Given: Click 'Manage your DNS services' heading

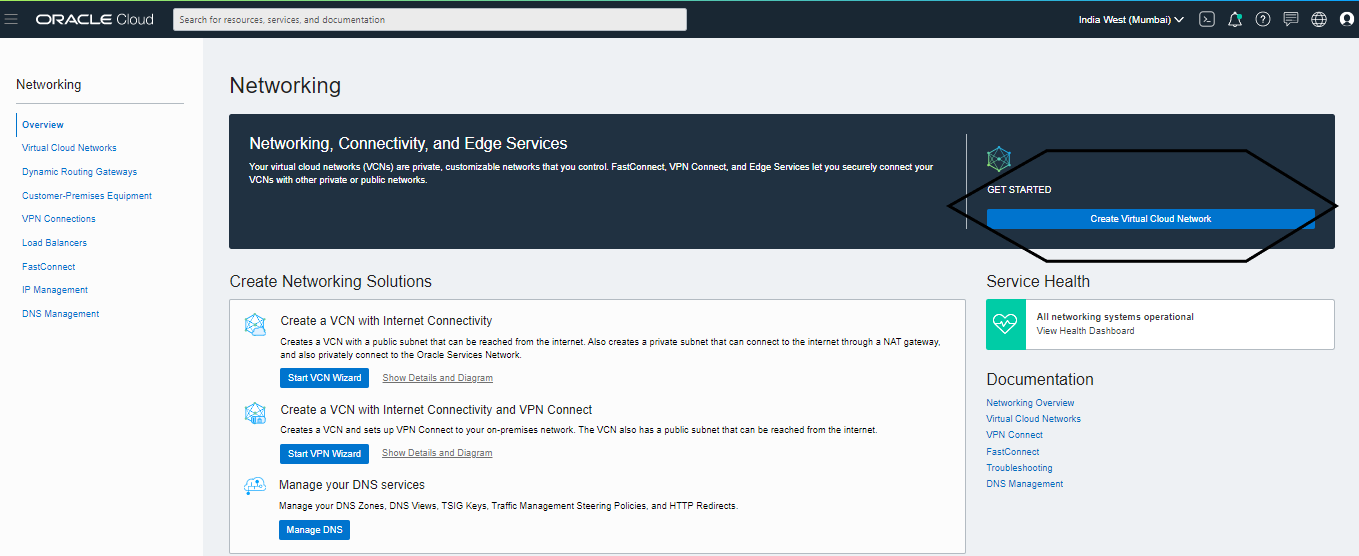Looking at the screenshot, I should coord(352,485).
